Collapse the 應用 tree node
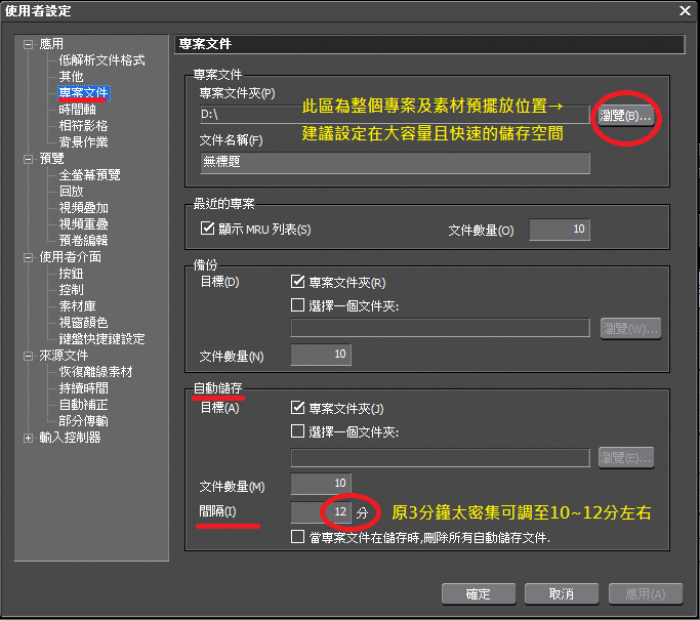Viewport: 700px width, 620px height. pos(28,44)
